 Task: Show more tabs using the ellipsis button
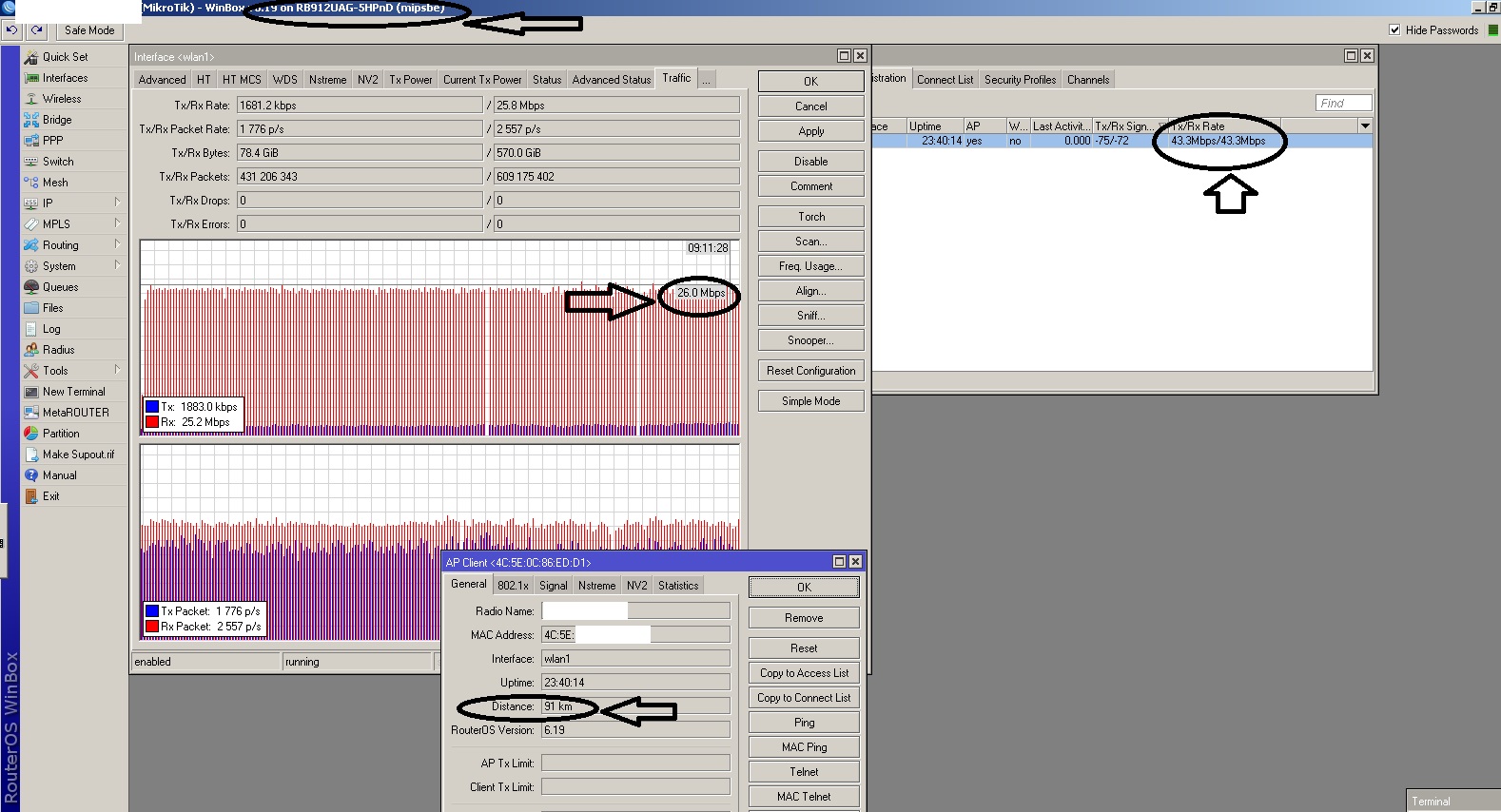coord(707,80)
